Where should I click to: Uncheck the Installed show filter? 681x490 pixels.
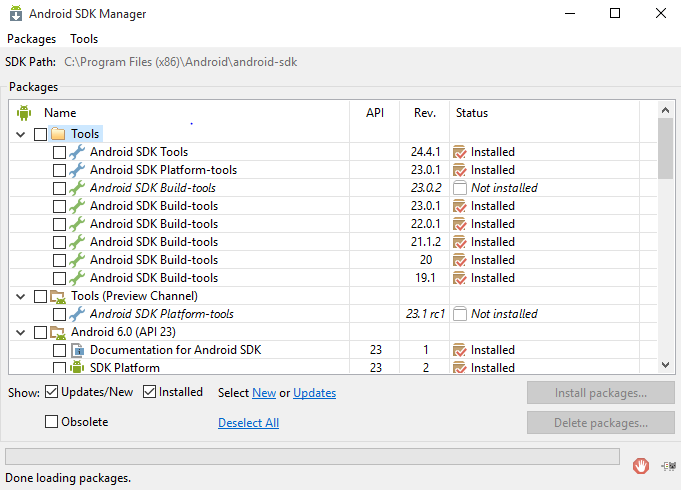click(x=149, y=392)
